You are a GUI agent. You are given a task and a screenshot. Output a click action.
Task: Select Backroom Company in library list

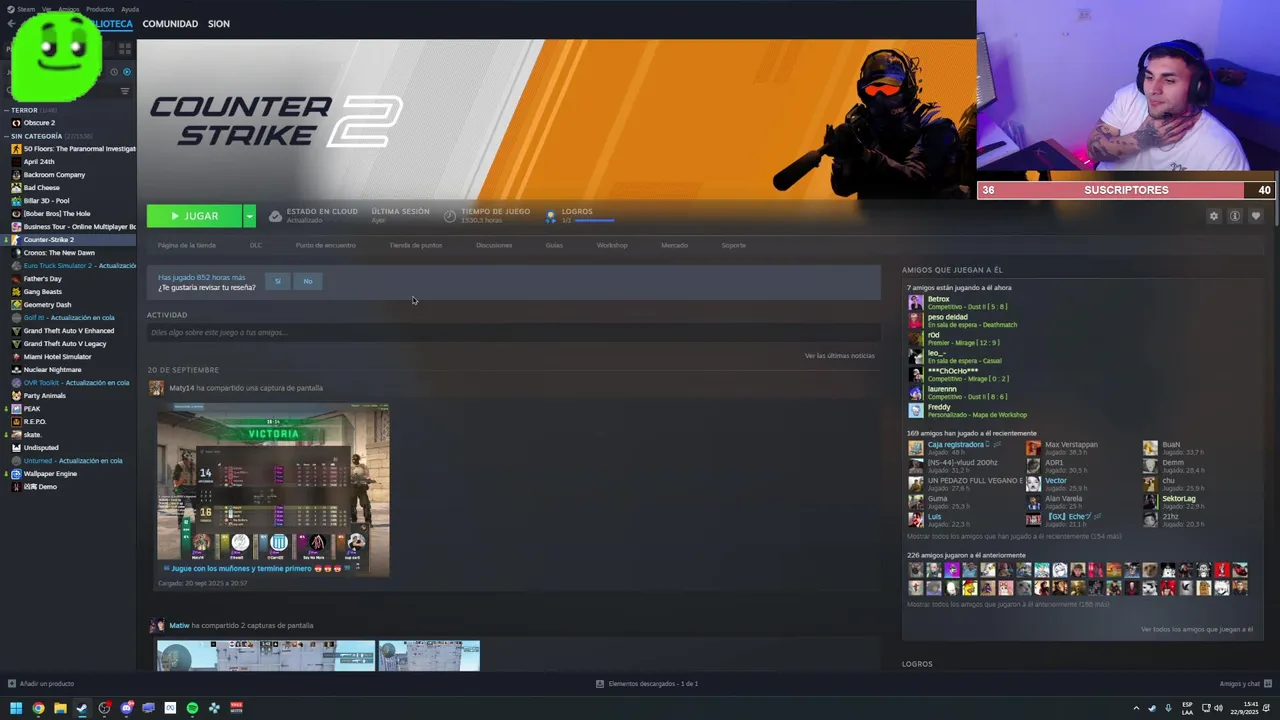click(54, 175)
